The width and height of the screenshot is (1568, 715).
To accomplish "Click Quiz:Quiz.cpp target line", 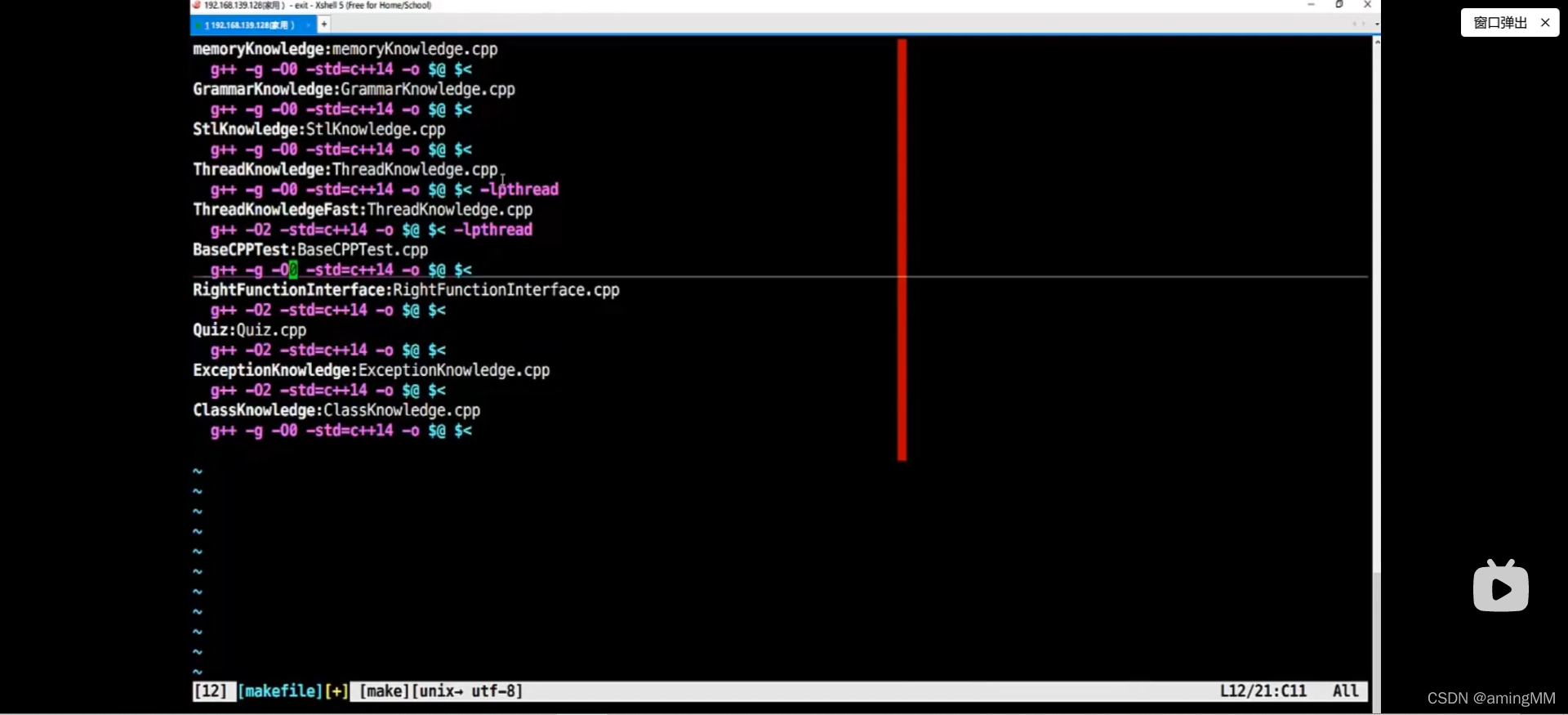I will [249, 329].
